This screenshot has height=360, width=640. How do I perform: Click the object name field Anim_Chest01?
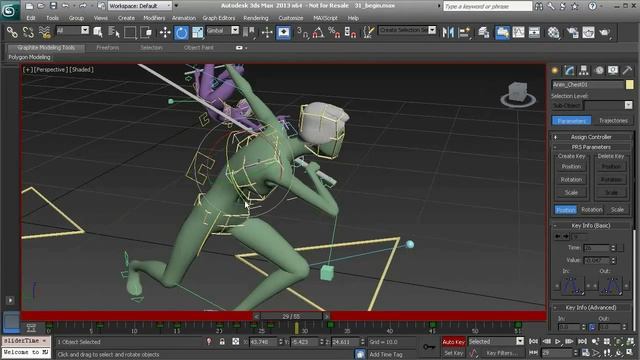(x=588, y=84)
